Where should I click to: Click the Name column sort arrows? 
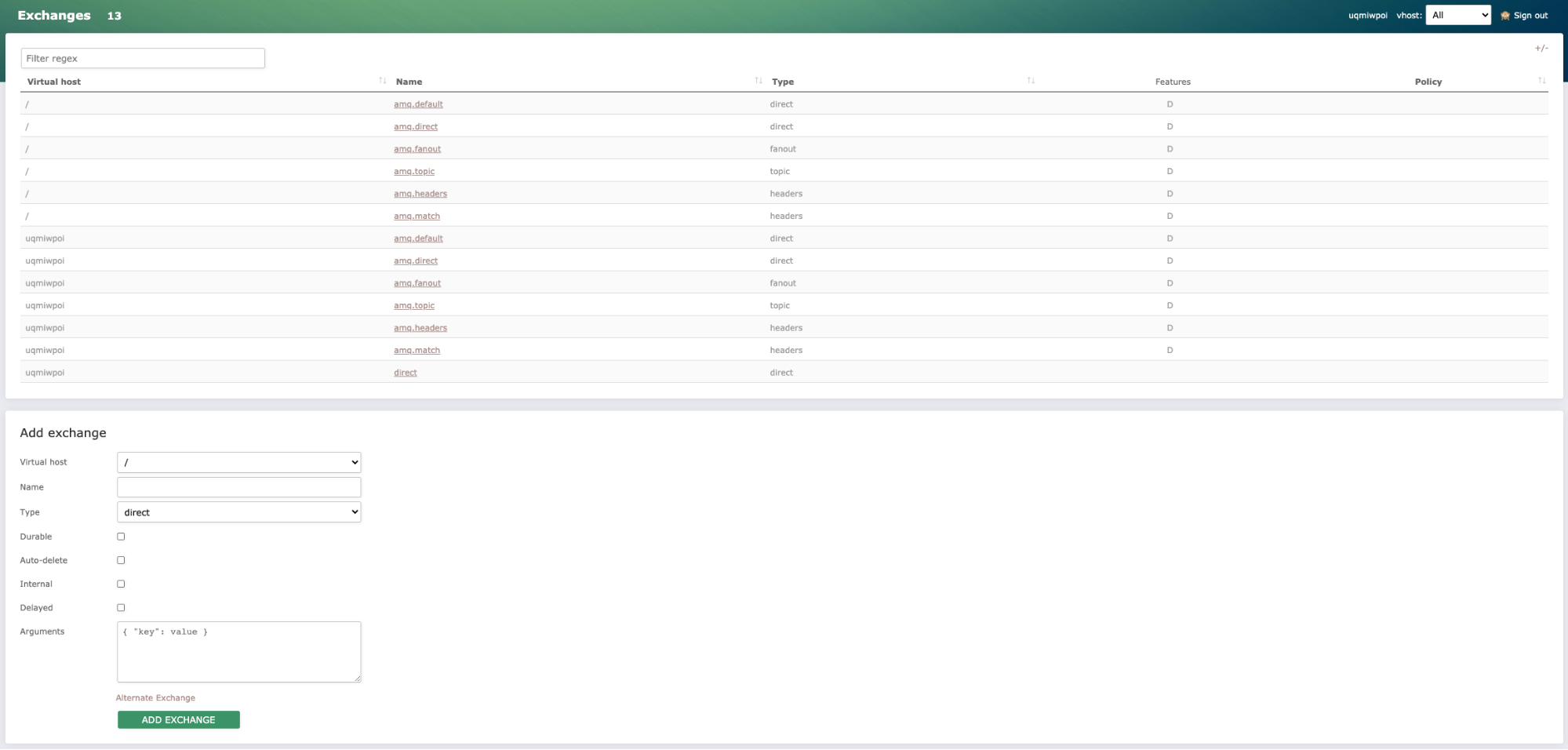pos(758,81)
